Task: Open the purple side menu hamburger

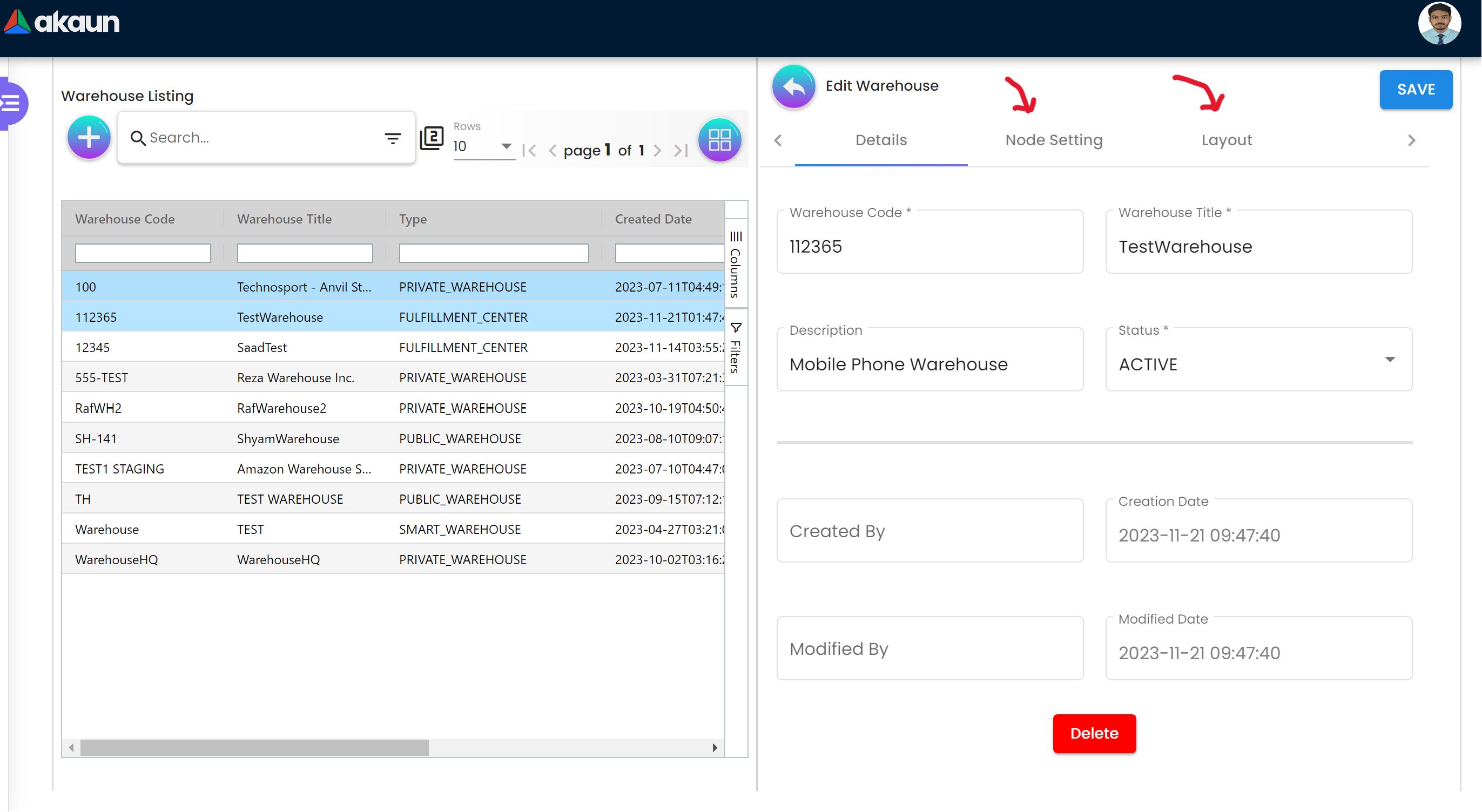Action: pos(11,104)
